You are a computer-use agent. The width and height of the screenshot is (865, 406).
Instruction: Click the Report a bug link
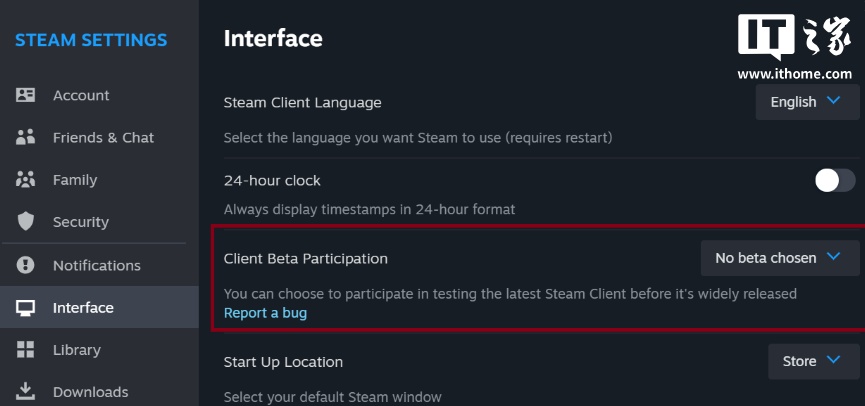tap(265, 313)
